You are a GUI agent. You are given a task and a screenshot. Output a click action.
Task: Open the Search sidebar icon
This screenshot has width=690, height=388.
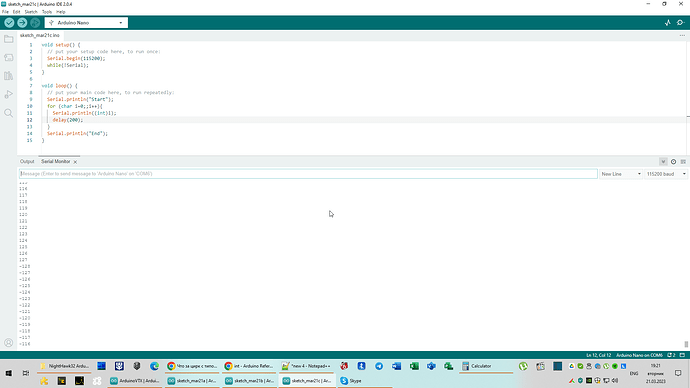[8, 113]
